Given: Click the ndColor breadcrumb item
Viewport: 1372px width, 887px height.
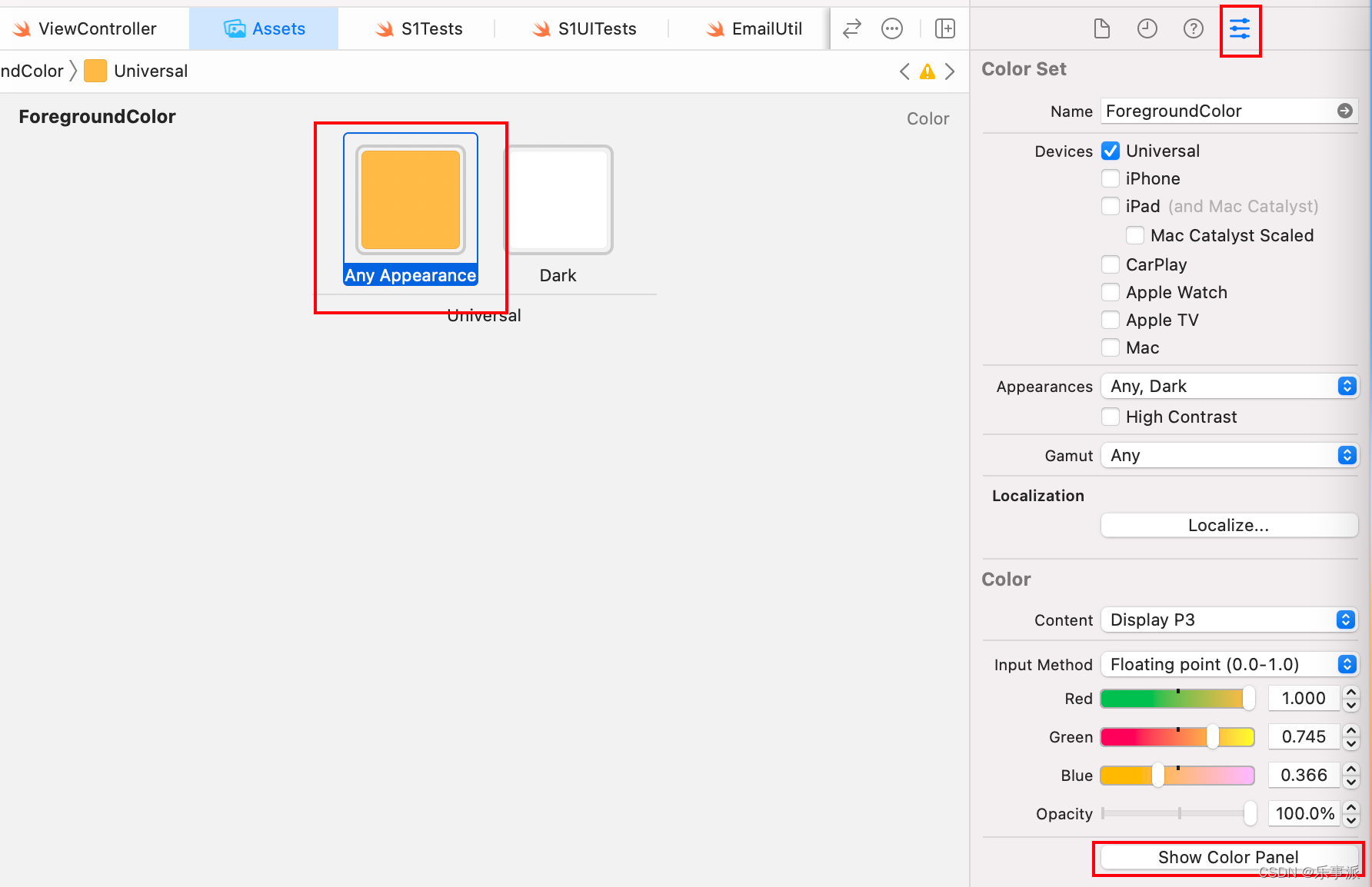Looking at the screenshot, I should 32,71.
